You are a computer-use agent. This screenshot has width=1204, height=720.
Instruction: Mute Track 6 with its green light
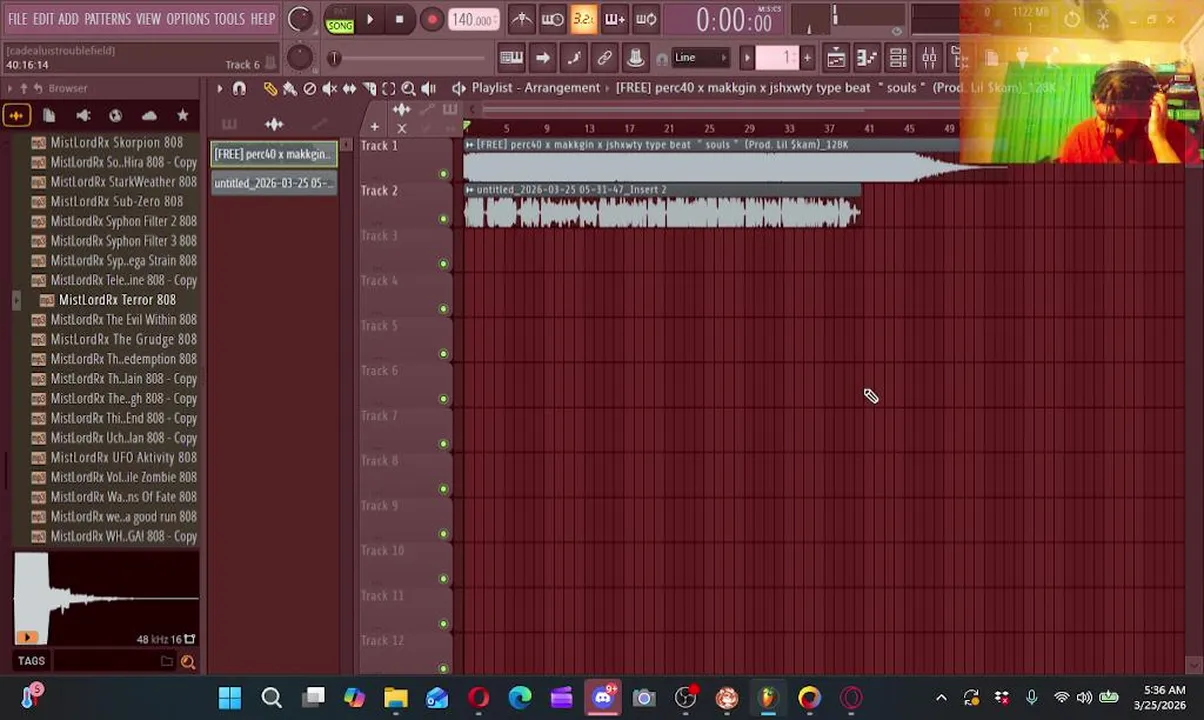[x=443, y=399]
